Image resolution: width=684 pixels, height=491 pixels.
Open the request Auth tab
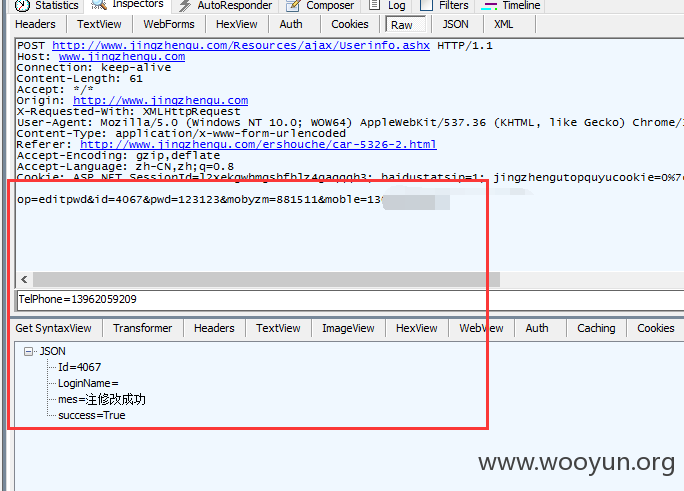tap(291, 24)
